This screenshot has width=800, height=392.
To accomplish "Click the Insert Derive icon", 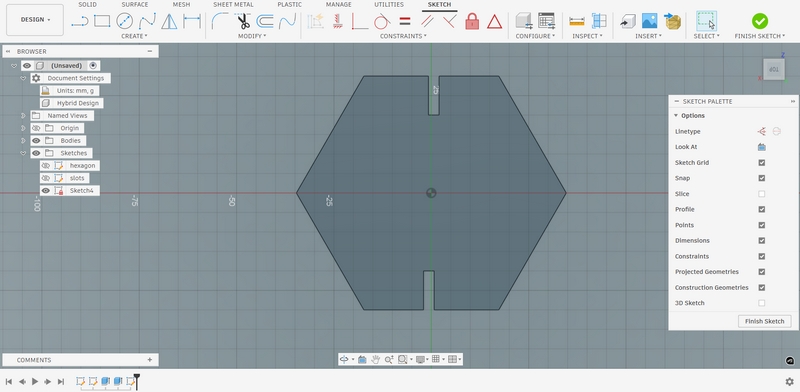I will pos(628,21).
